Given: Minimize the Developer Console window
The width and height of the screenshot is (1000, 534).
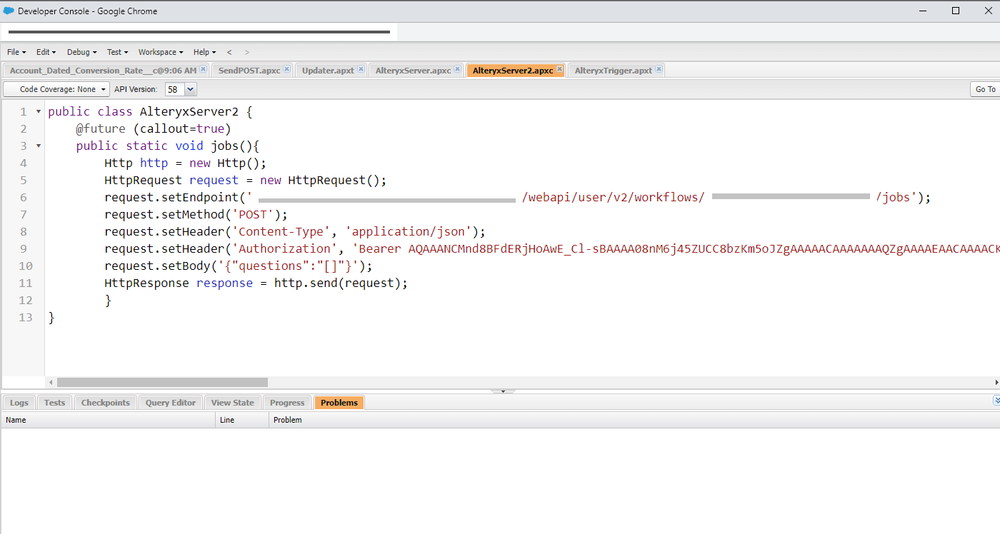Looking at the screenshot, I should tap(923, 11).
